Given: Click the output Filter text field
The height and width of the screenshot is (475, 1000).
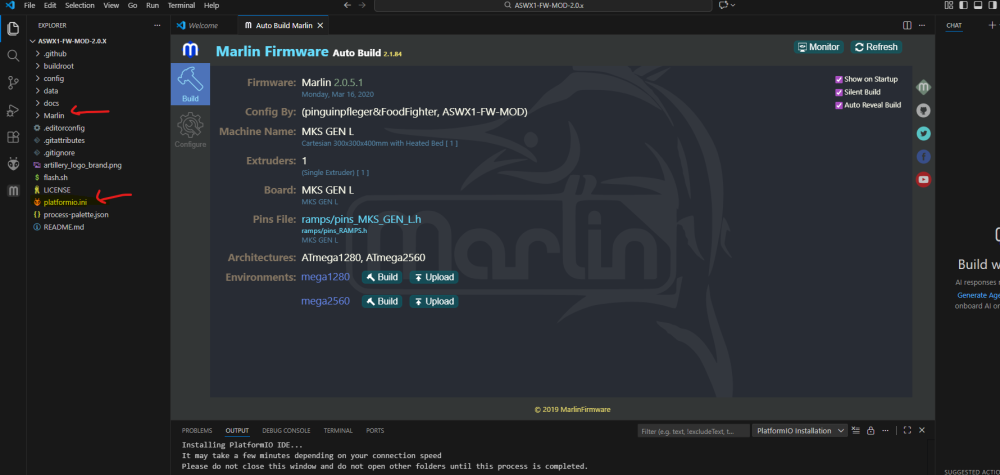Looking at the screenshot, I should coord(693,431).
